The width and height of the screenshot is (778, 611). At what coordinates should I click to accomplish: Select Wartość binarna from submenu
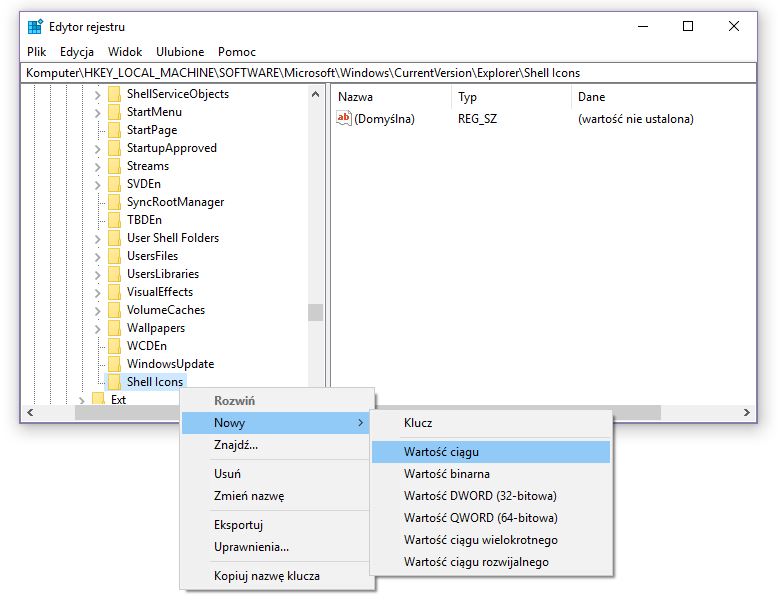pyautogui.click(x=491, y=474)
